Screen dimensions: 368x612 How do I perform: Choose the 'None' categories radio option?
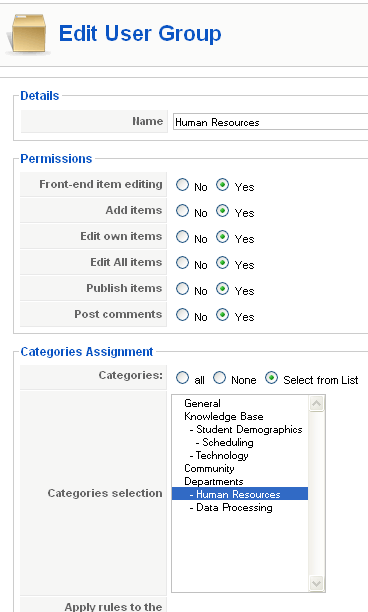coord(219,378)
